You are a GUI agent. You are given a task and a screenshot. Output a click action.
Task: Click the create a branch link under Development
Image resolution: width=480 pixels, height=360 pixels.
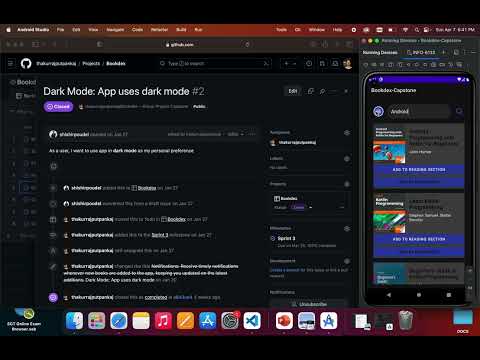click(x=286, y=270)
